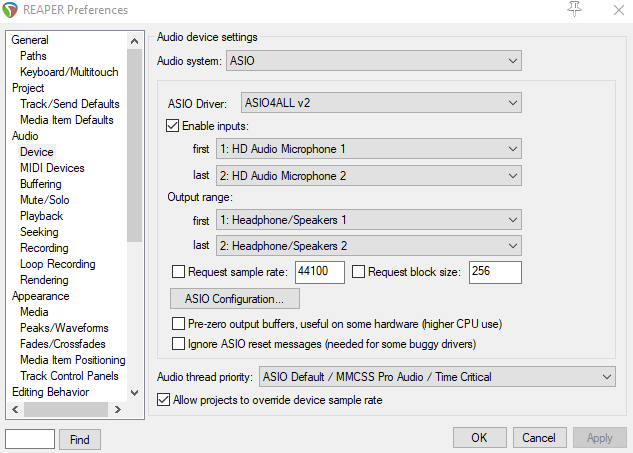This screenshot has width=633, height=453.
Task: Click the tree scroll down arrow
Action: (135, 393)
